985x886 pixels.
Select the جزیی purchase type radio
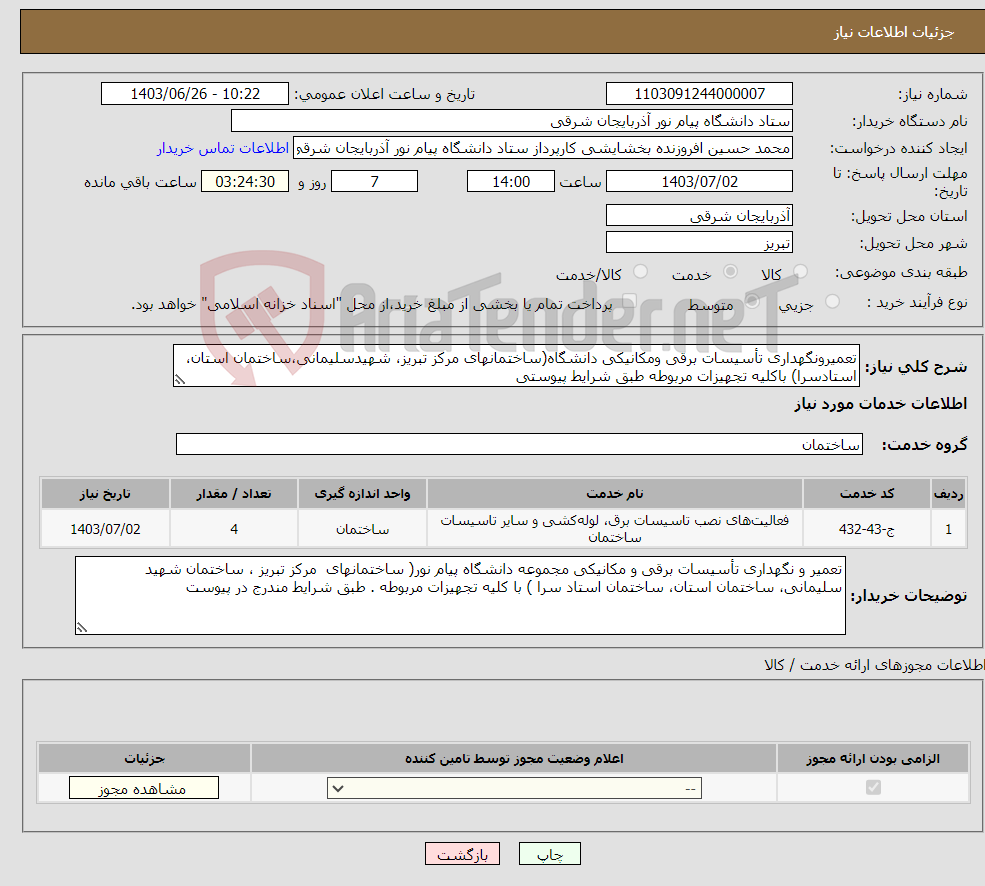pos(832,302)
